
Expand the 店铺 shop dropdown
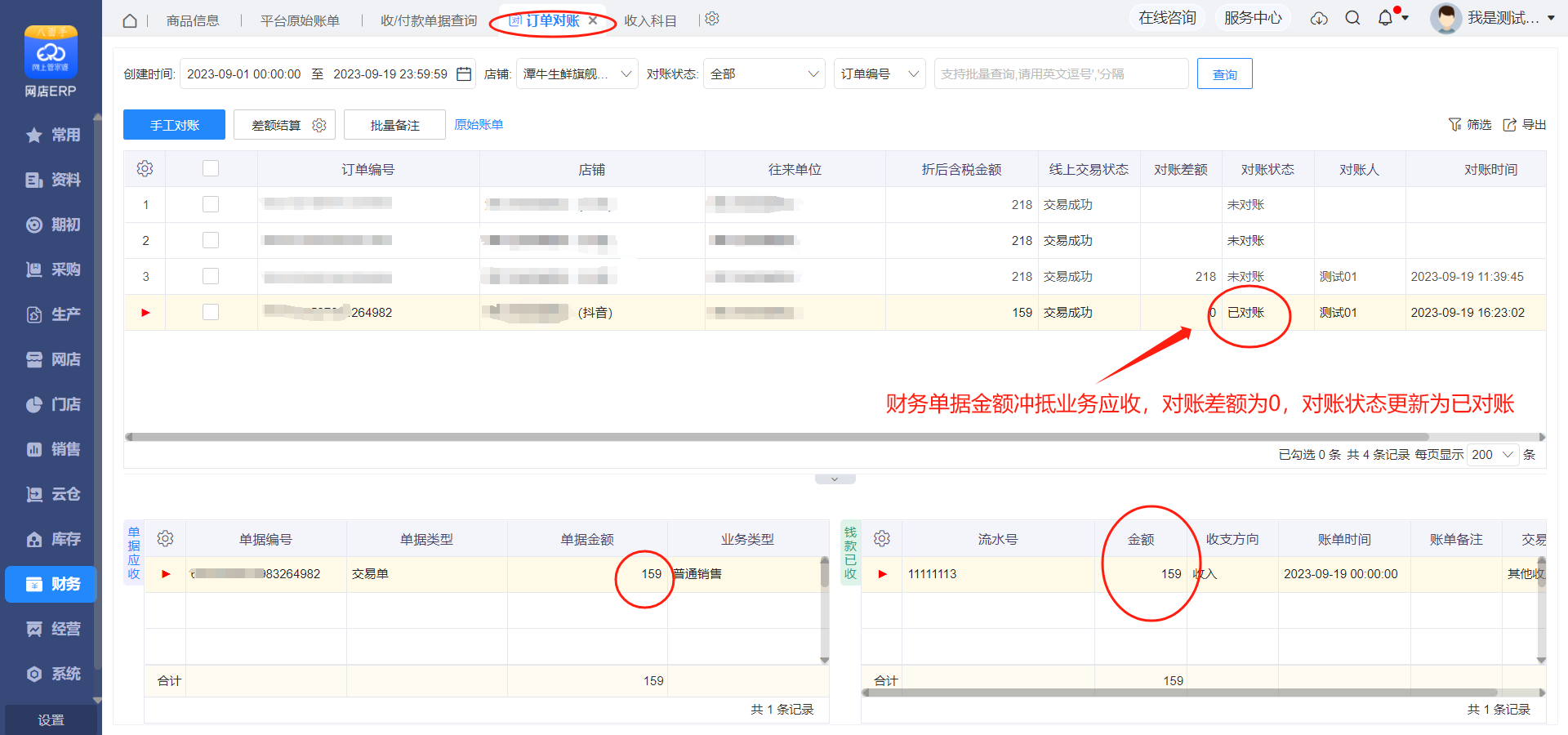tap(577, 73)
